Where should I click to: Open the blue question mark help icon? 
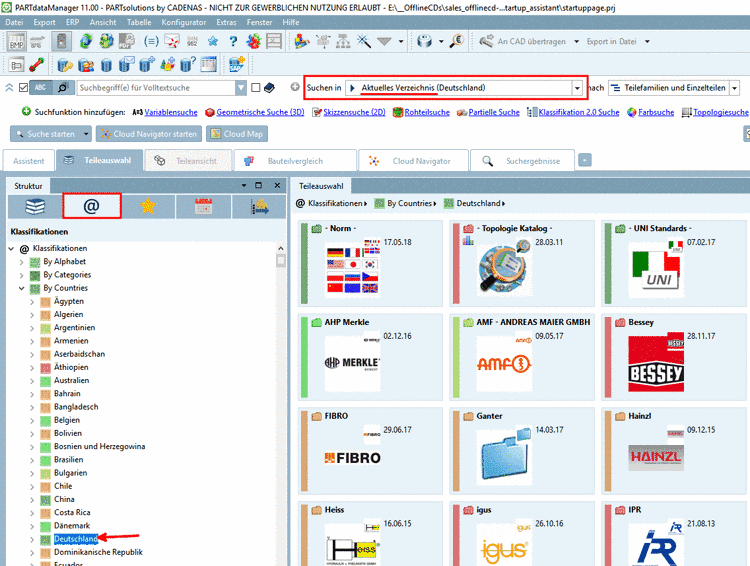pos(233,42)
